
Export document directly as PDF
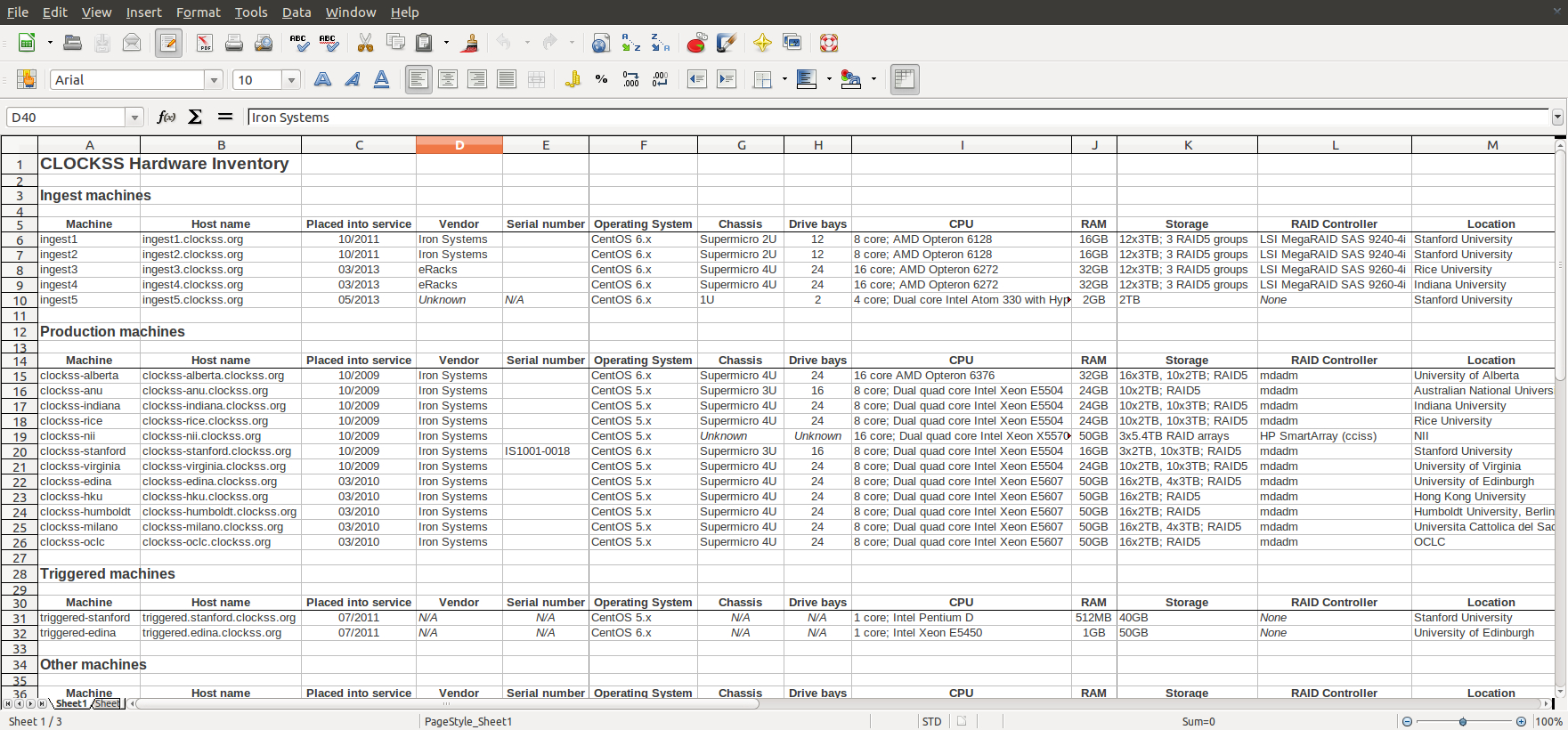pyautogui.click(x=205, y=43)
